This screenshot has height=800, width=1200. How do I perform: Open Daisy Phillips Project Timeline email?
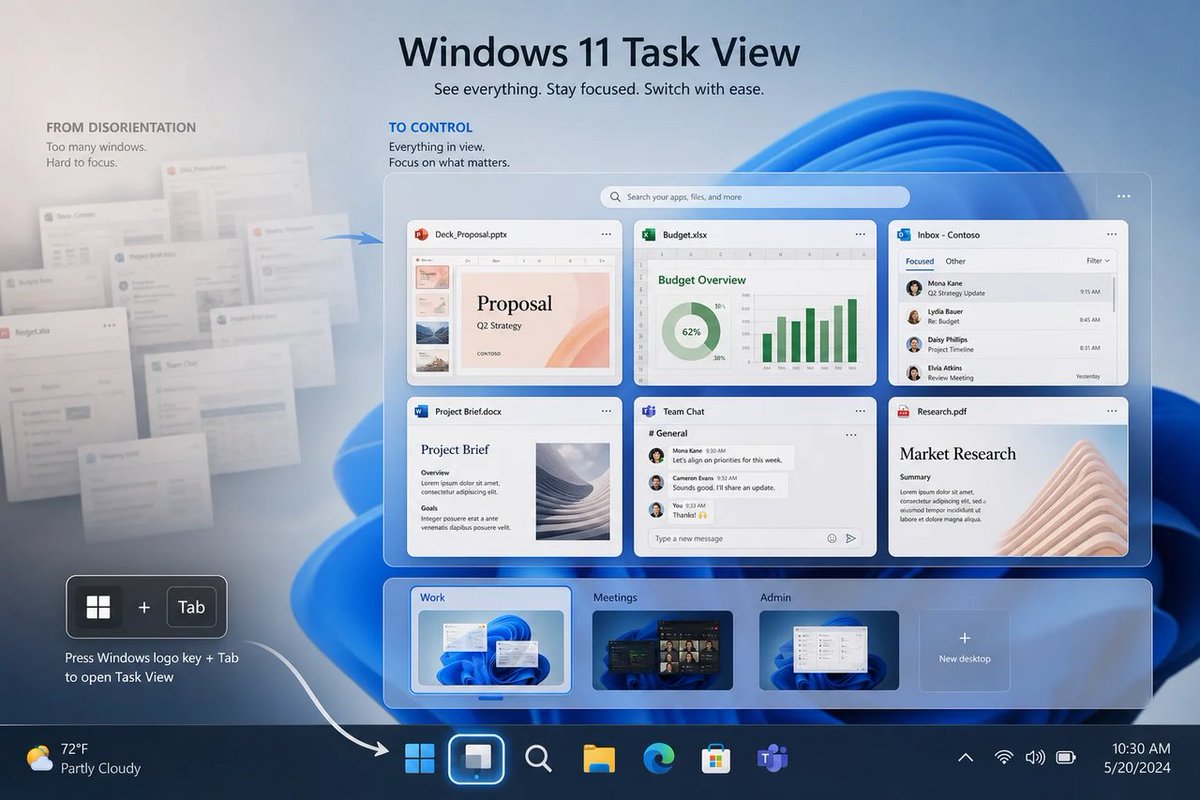(x=1003, y=344)
